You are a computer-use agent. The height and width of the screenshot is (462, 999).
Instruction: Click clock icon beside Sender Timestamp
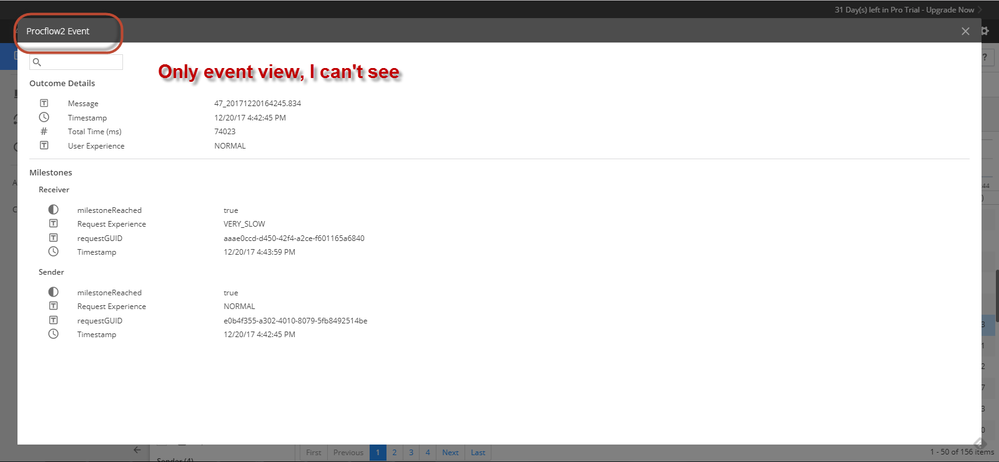point(54,334)
